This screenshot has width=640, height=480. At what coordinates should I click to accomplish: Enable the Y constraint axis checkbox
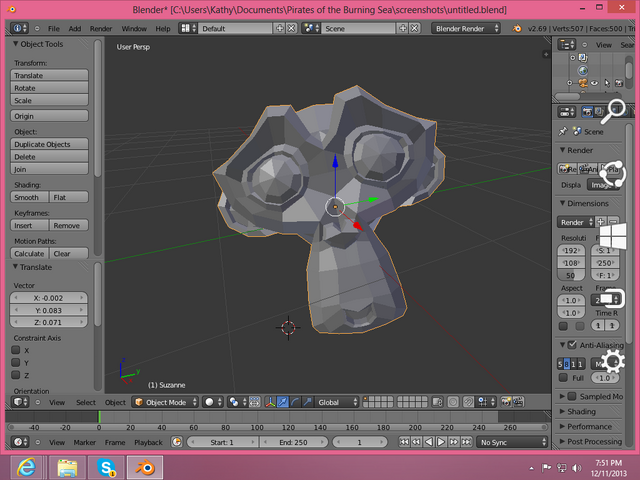click(x=16, y=362)
